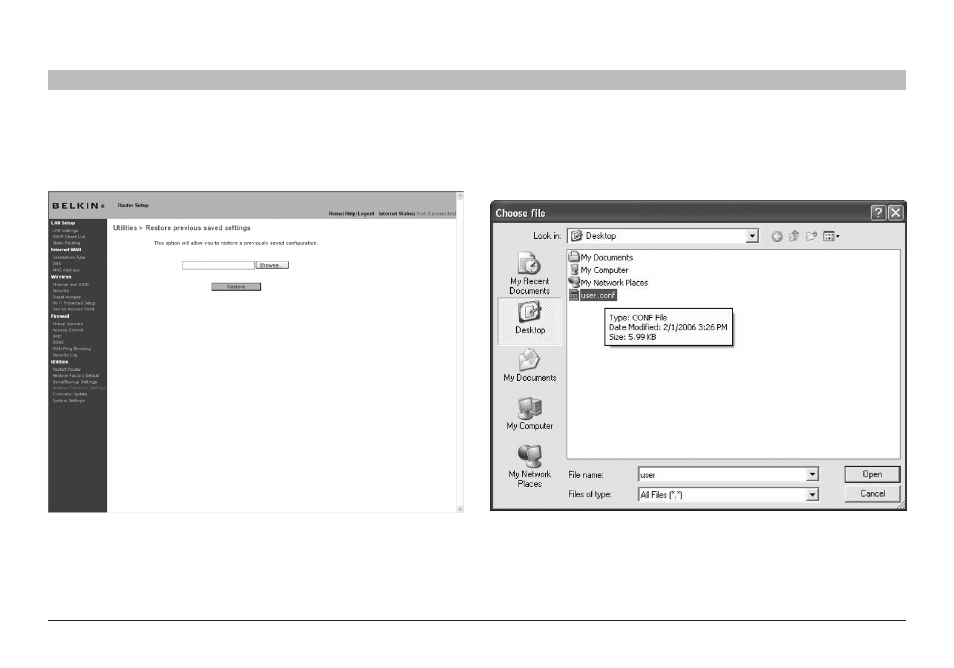
Task: Go up one folder level
Action: pos(793,236)
